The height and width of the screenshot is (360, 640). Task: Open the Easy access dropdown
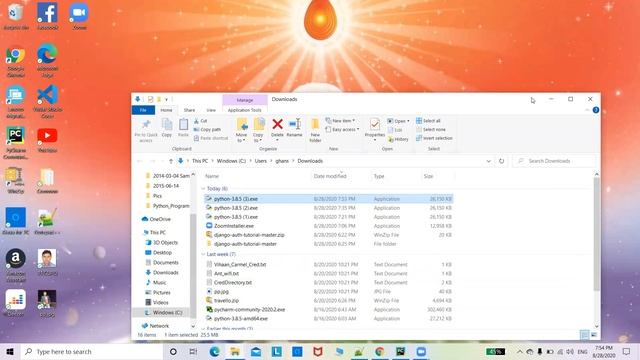(x=342, y=129)
